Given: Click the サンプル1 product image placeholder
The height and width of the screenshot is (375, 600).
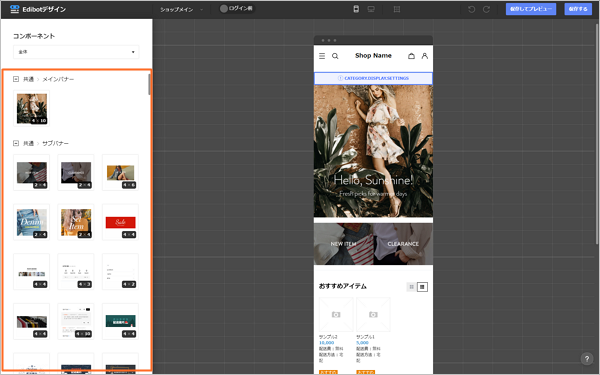Looking at the screenshot, I should [x=373, y=315].
